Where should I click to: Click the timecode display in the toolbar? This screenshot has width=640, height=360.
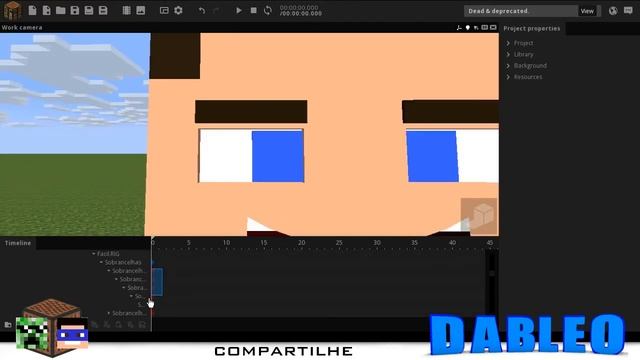[x=300, y=11]
